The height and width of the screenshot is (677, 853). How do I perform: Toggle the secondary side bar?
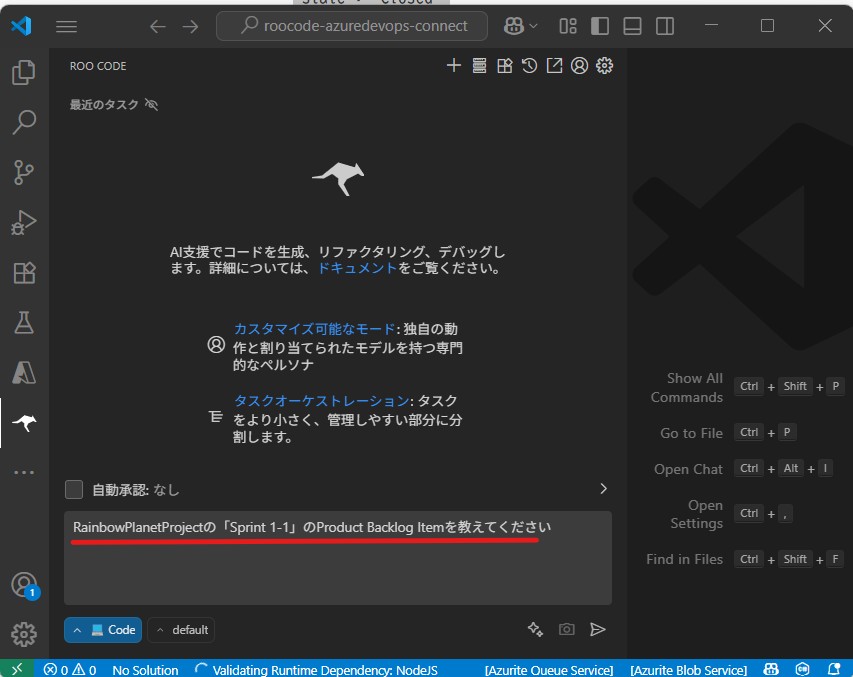[x=665, y=26]
